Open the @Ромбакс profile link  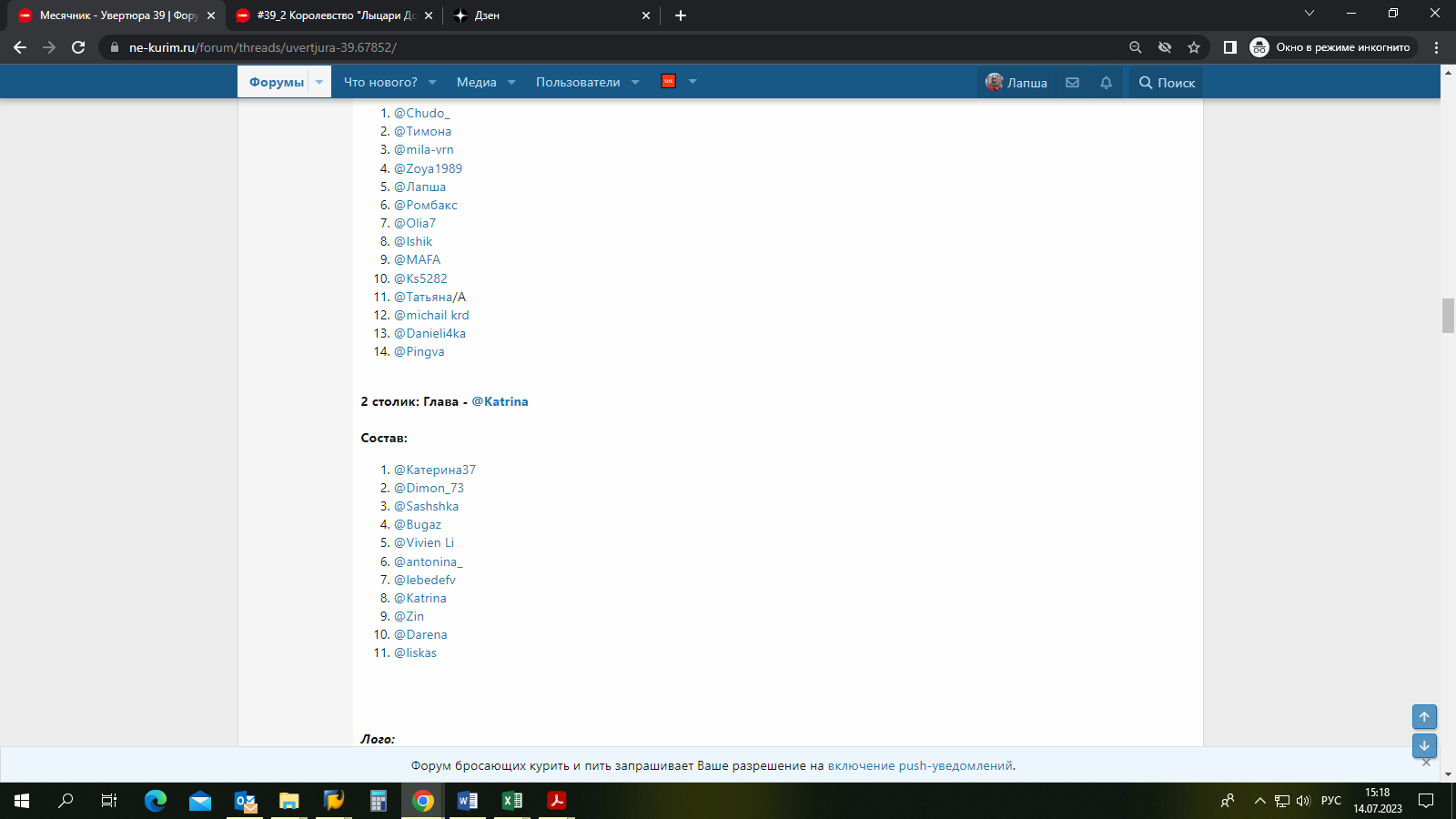click(426, 205)
